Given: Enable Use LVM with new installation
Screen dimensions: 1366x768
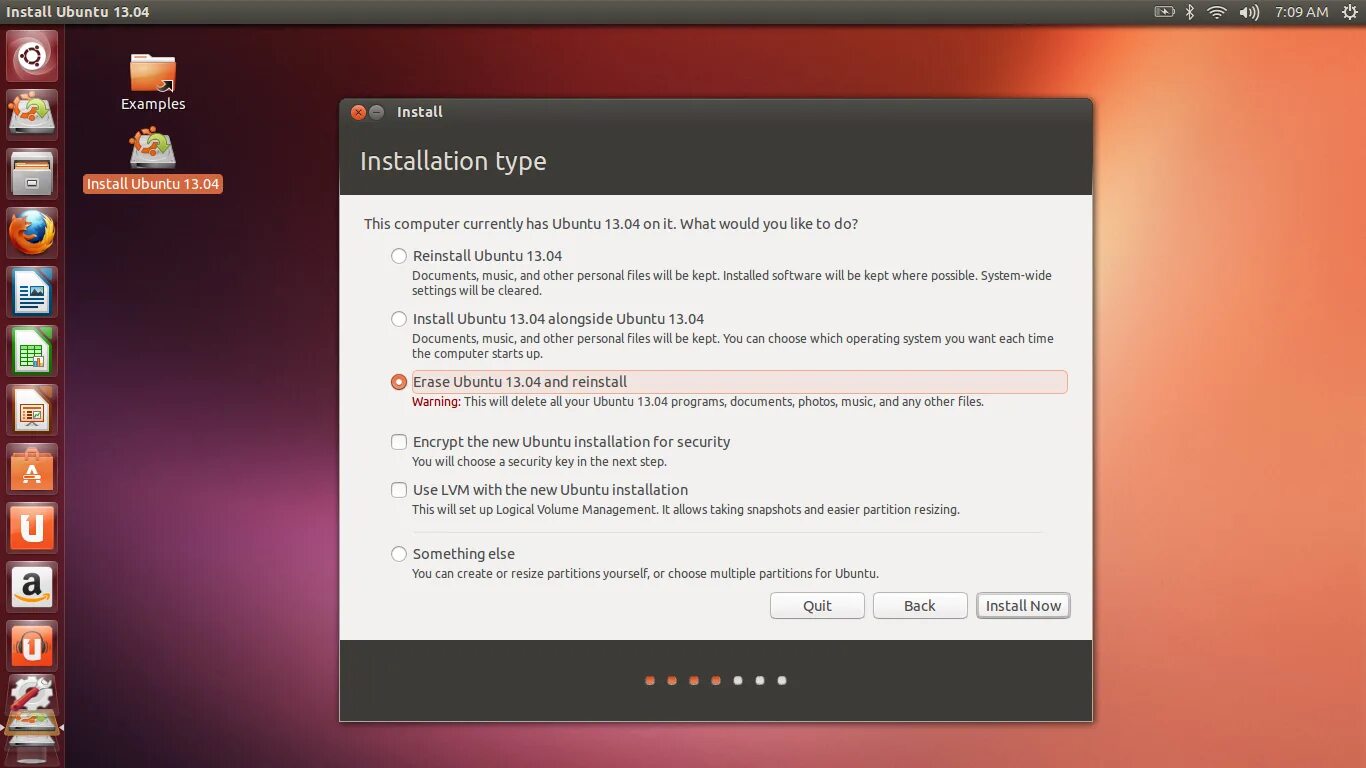Looking at the screenshot, I should pos(399,490).
